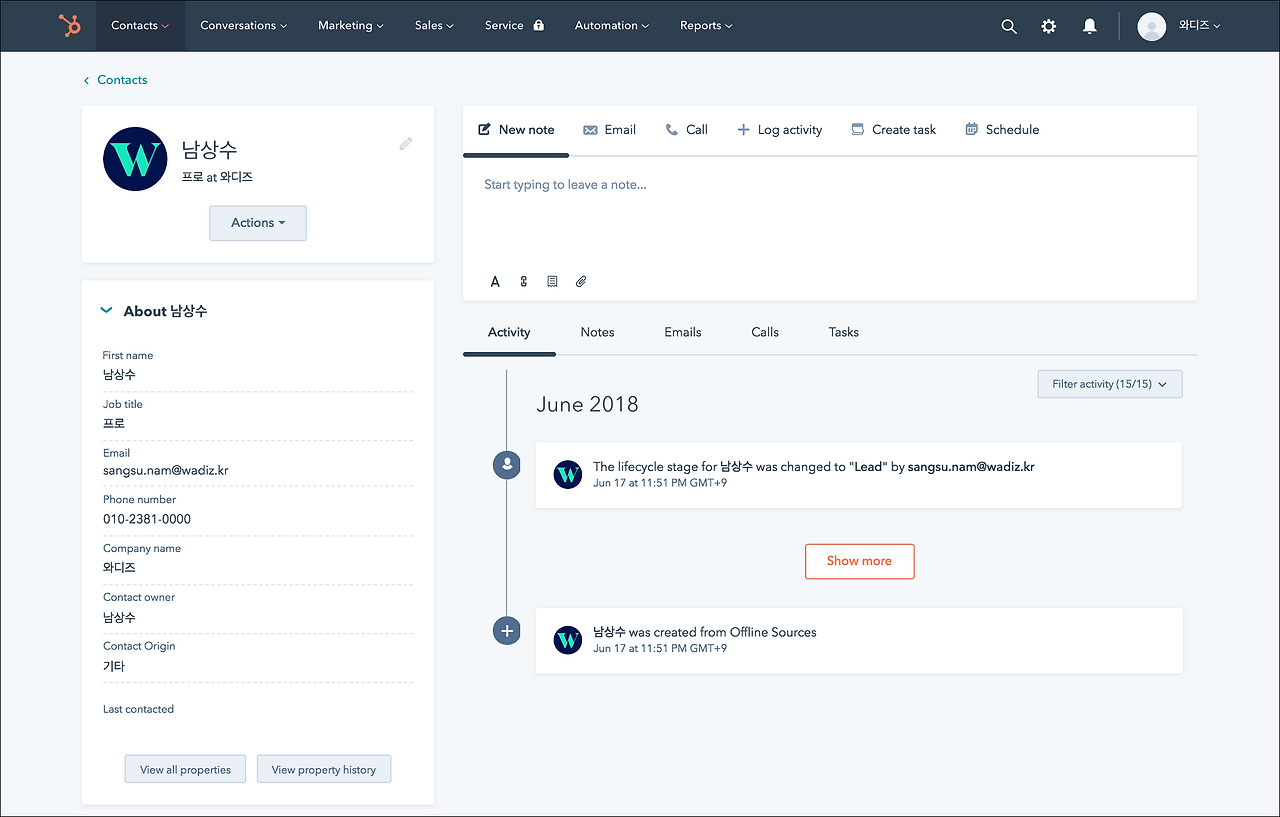
Task: Click the Contact Origin value 기타
Action: (x=114, y=666)
